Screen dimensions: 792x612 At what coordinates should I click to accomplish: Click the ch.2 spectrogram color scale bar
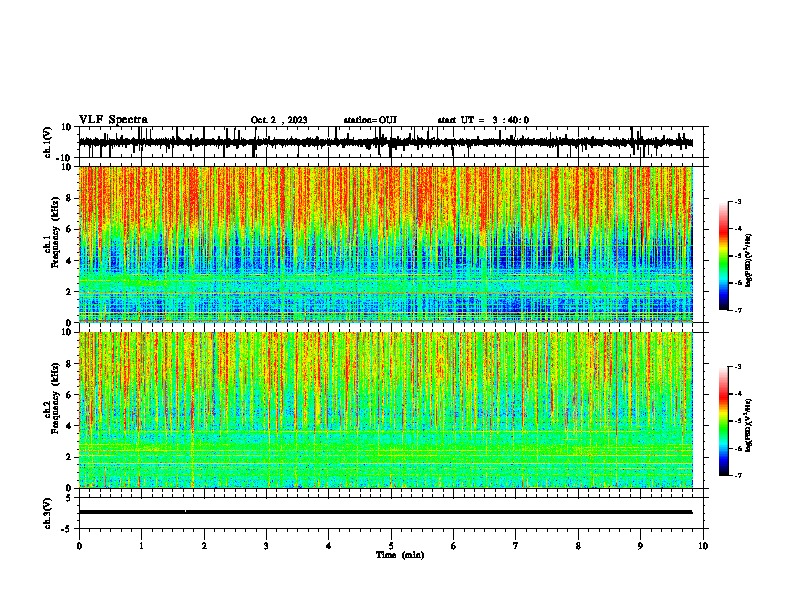[724, 421]
